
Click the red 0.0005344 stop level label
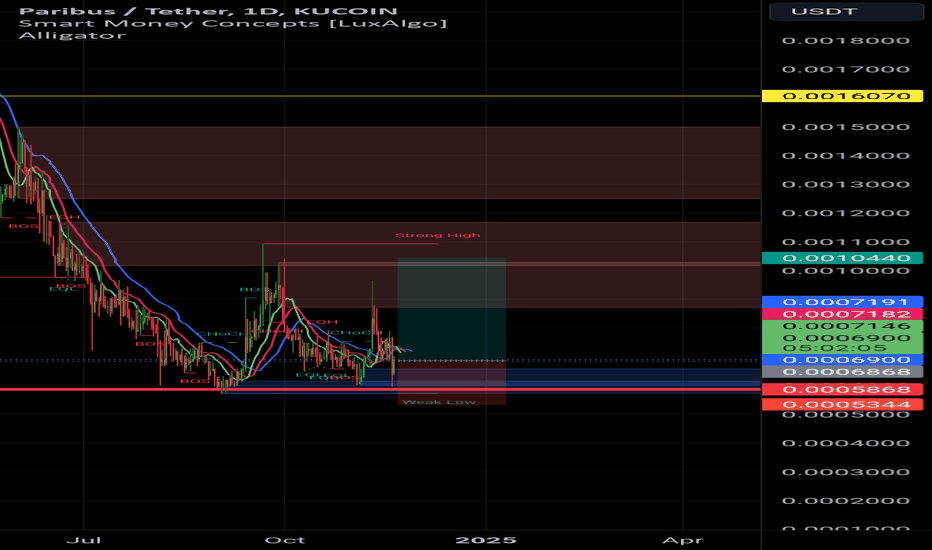click(x=842, y=404)
